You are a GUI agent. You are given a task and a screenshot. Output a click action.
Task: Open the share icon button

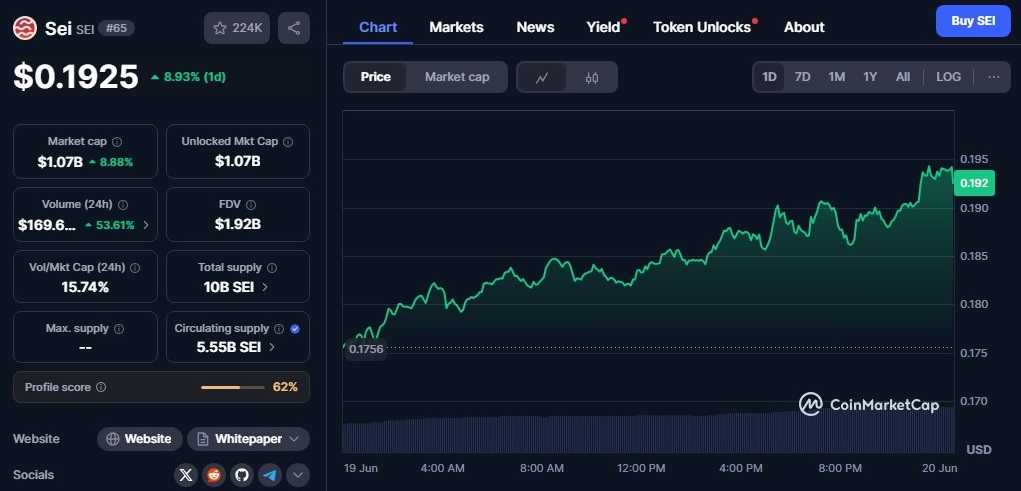coord(294,28)
